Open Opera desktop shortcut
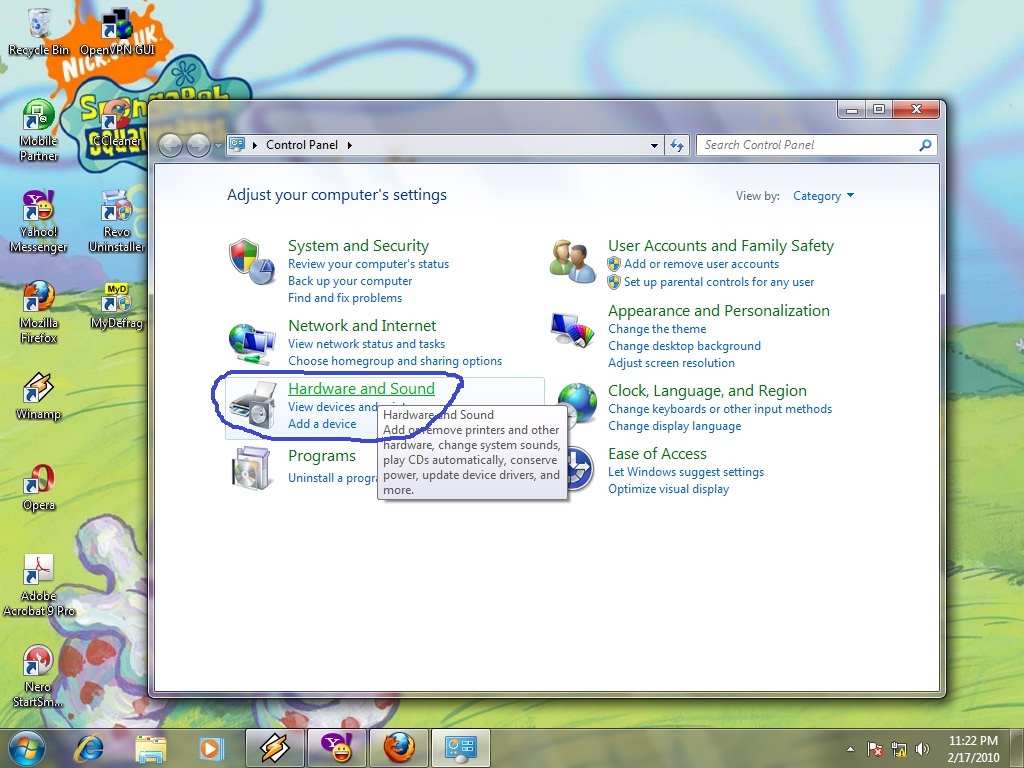This screenshot has height=768, width=1024. 39,487
